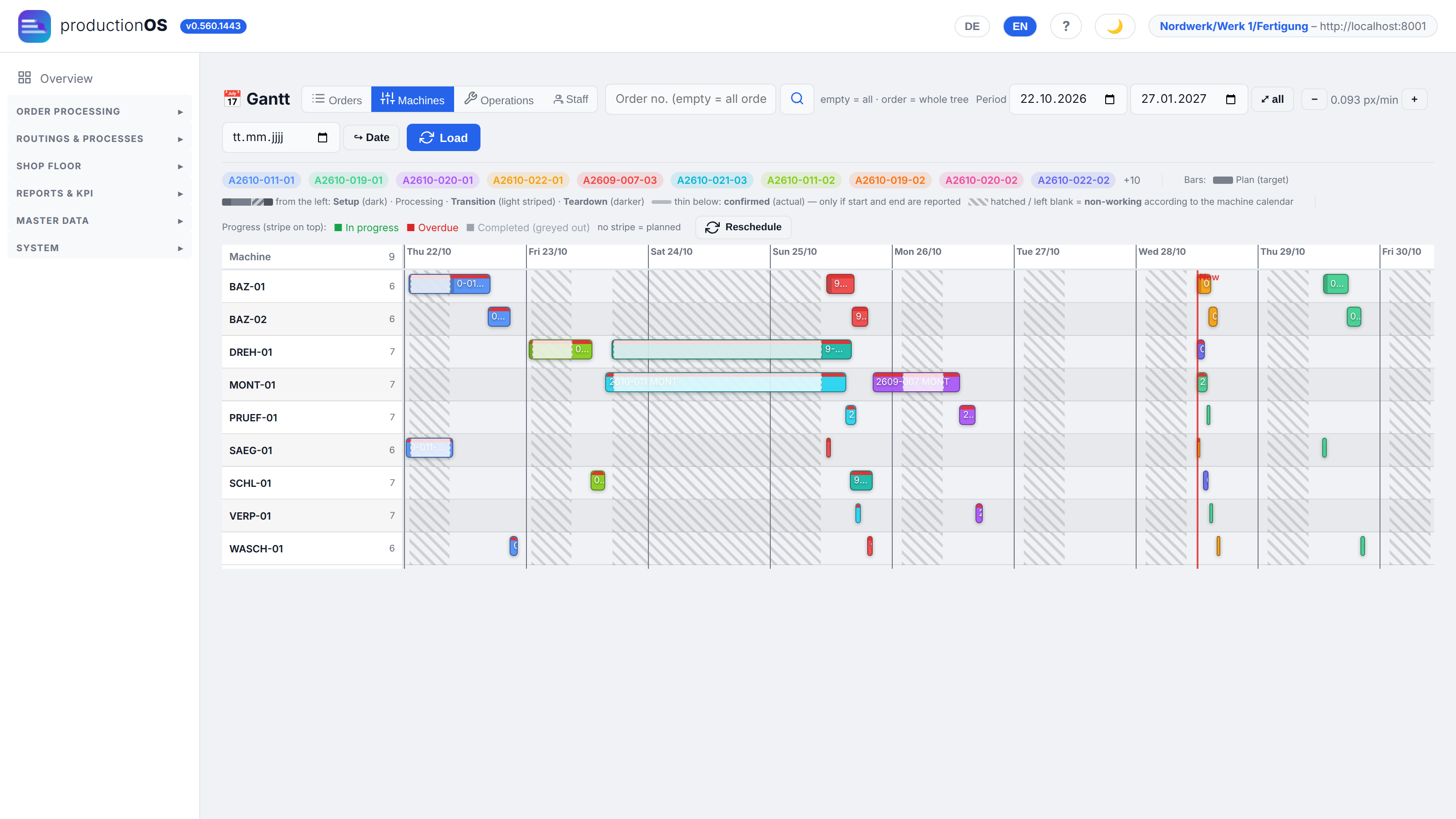Screen dimensions: 1456x819
Task: Open calendar picker on period start date
Action: coord(1110,99)
